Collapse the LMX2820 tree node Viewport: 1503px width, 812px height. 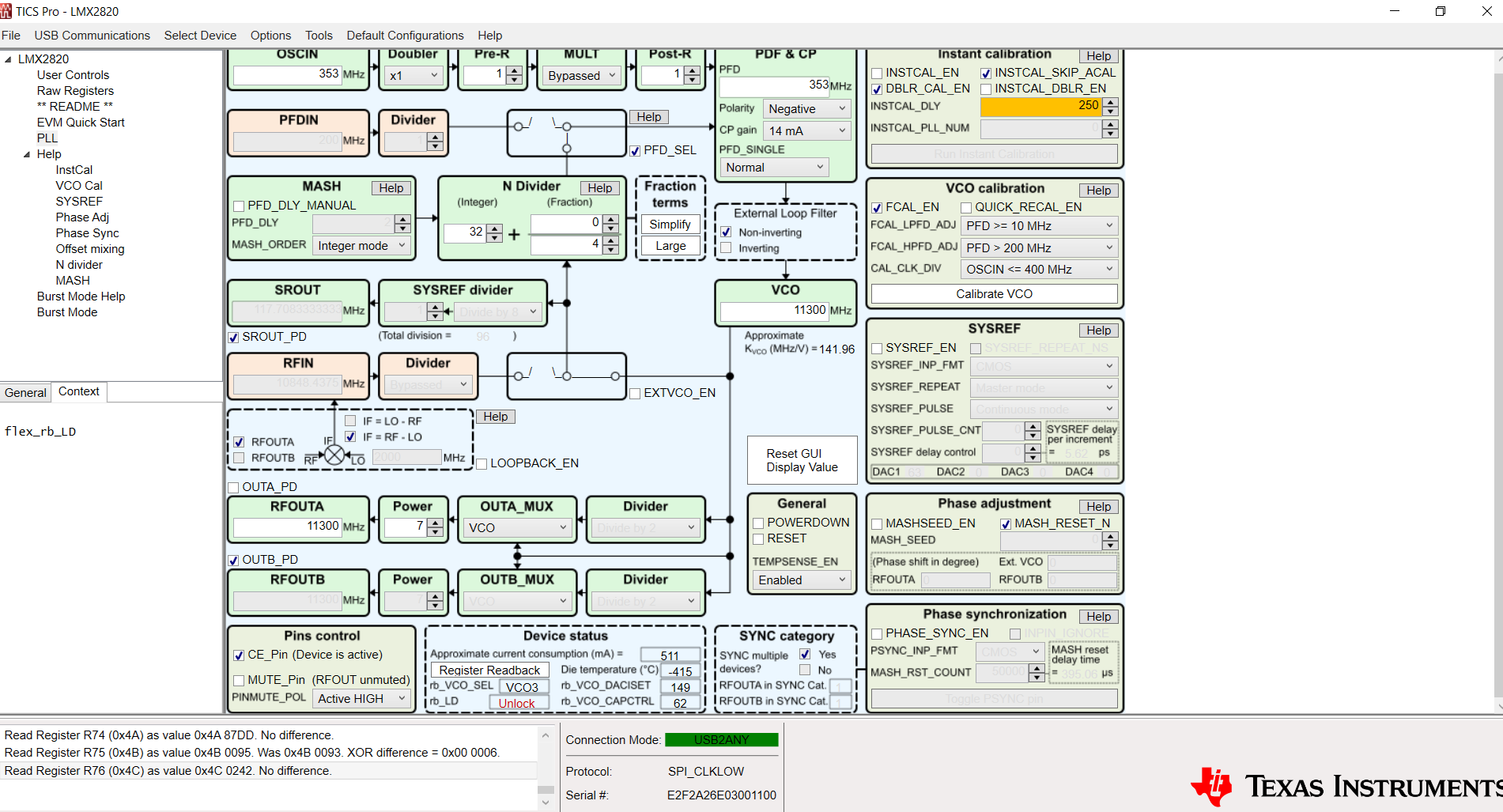(8, 59)
